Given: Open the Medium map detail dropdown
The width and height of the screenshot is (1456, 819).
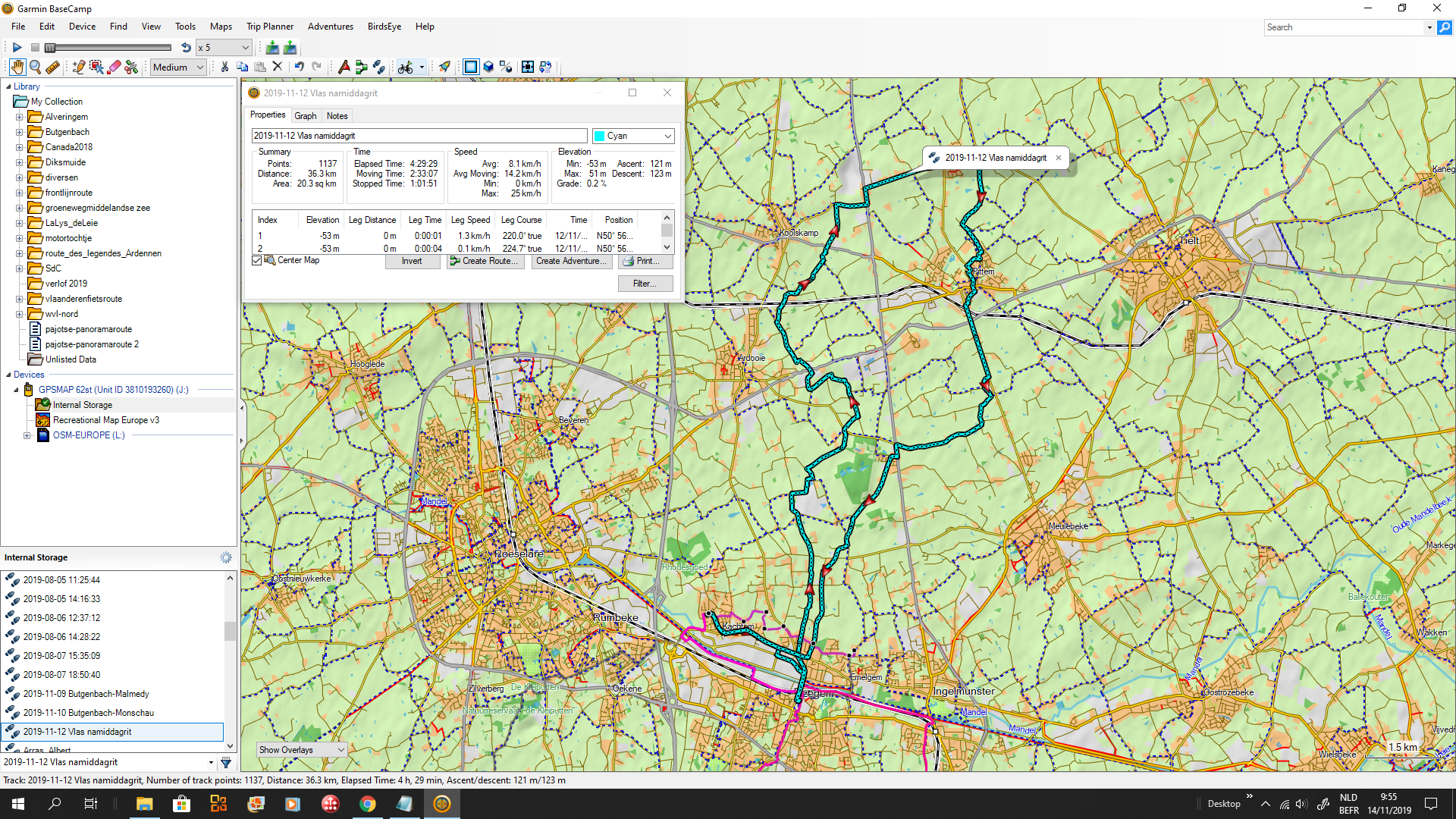Looking at the screenshot, I should click(178, 67).
